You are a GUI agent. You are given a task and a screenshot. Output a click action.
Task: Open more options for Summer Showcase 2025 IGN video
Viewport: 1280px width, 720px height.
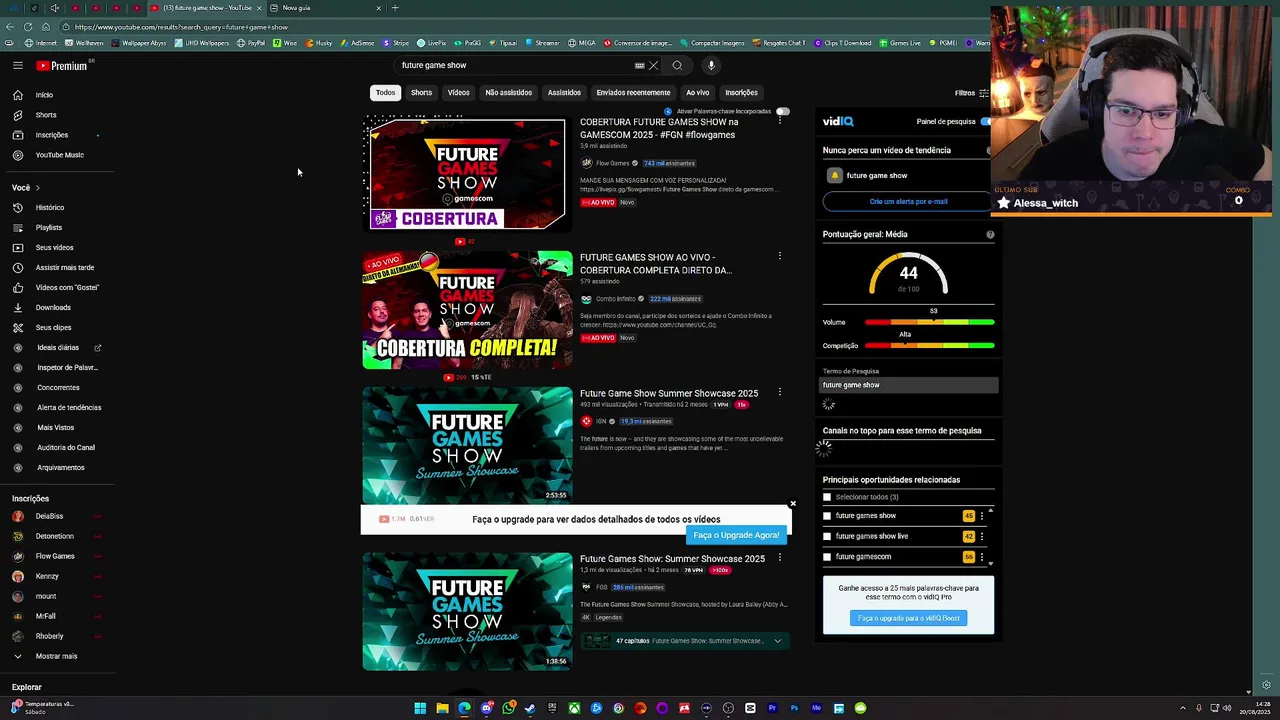coord(780,392)
